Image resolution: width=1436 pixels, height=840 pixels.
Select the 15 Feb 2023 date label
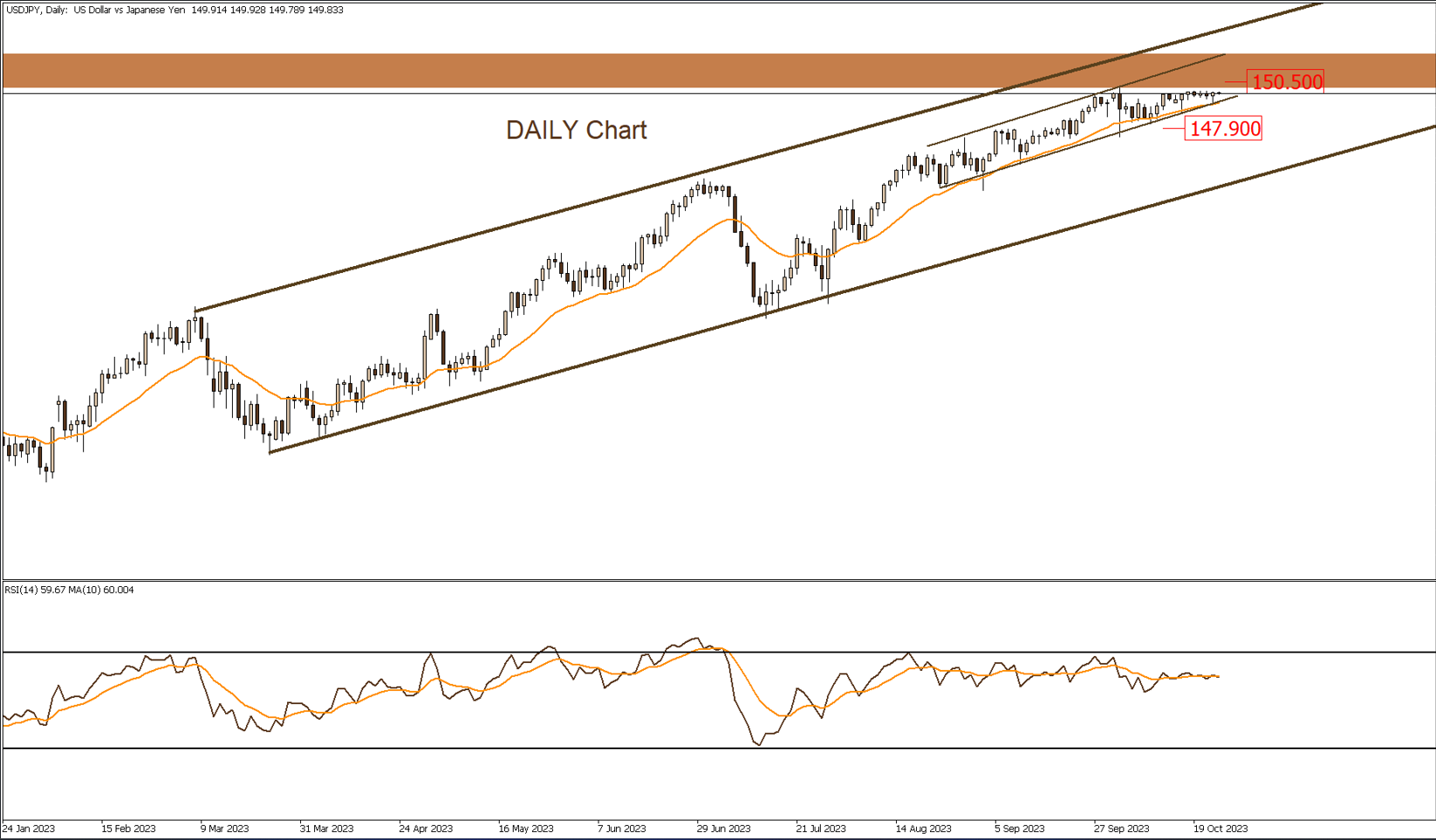[x=128, y=829]
